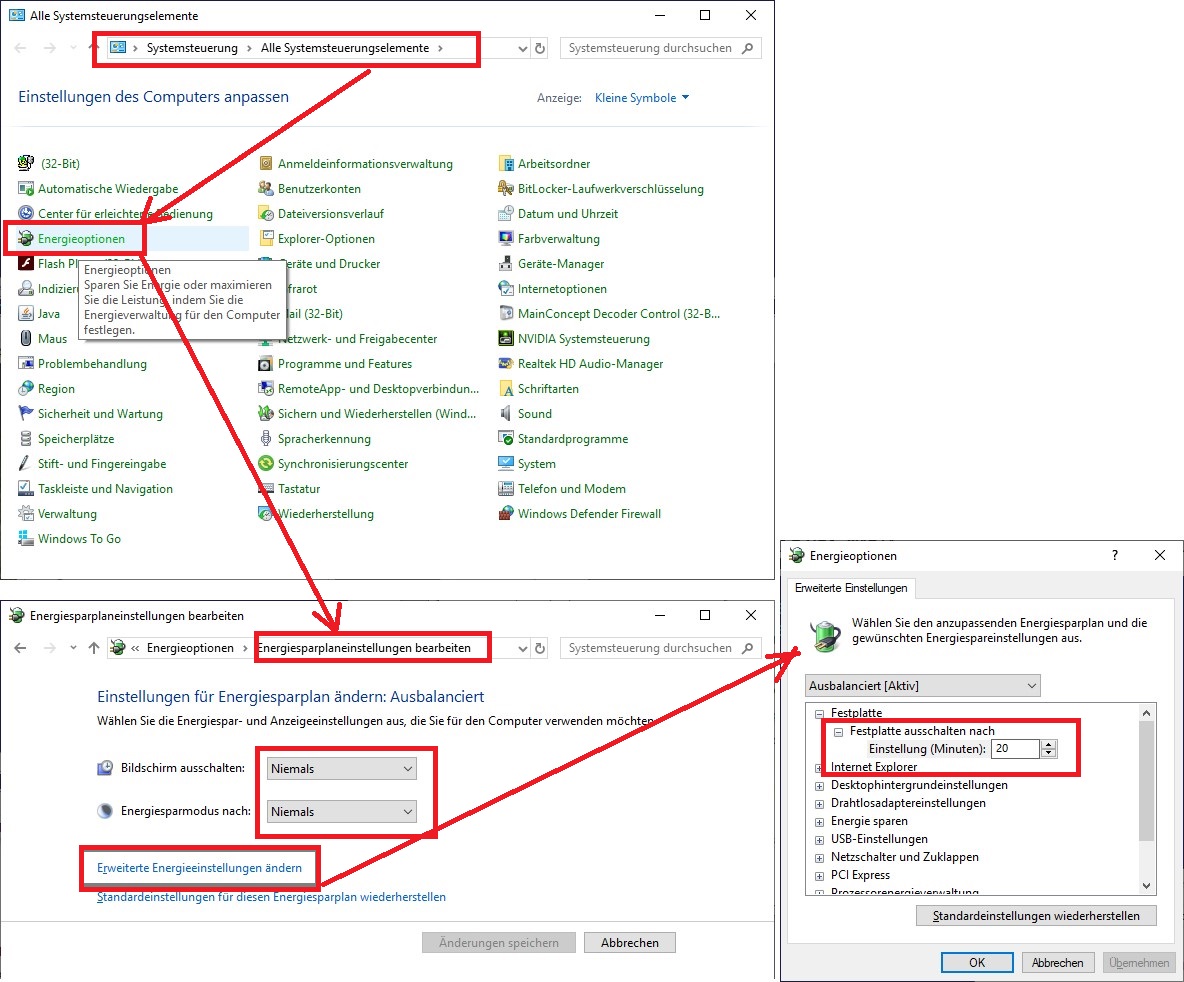Image resolution: width=1184 pixels, height=982 pixels.
Task: Click the Problembehandlung icon
Action: [x=26, y=363]
